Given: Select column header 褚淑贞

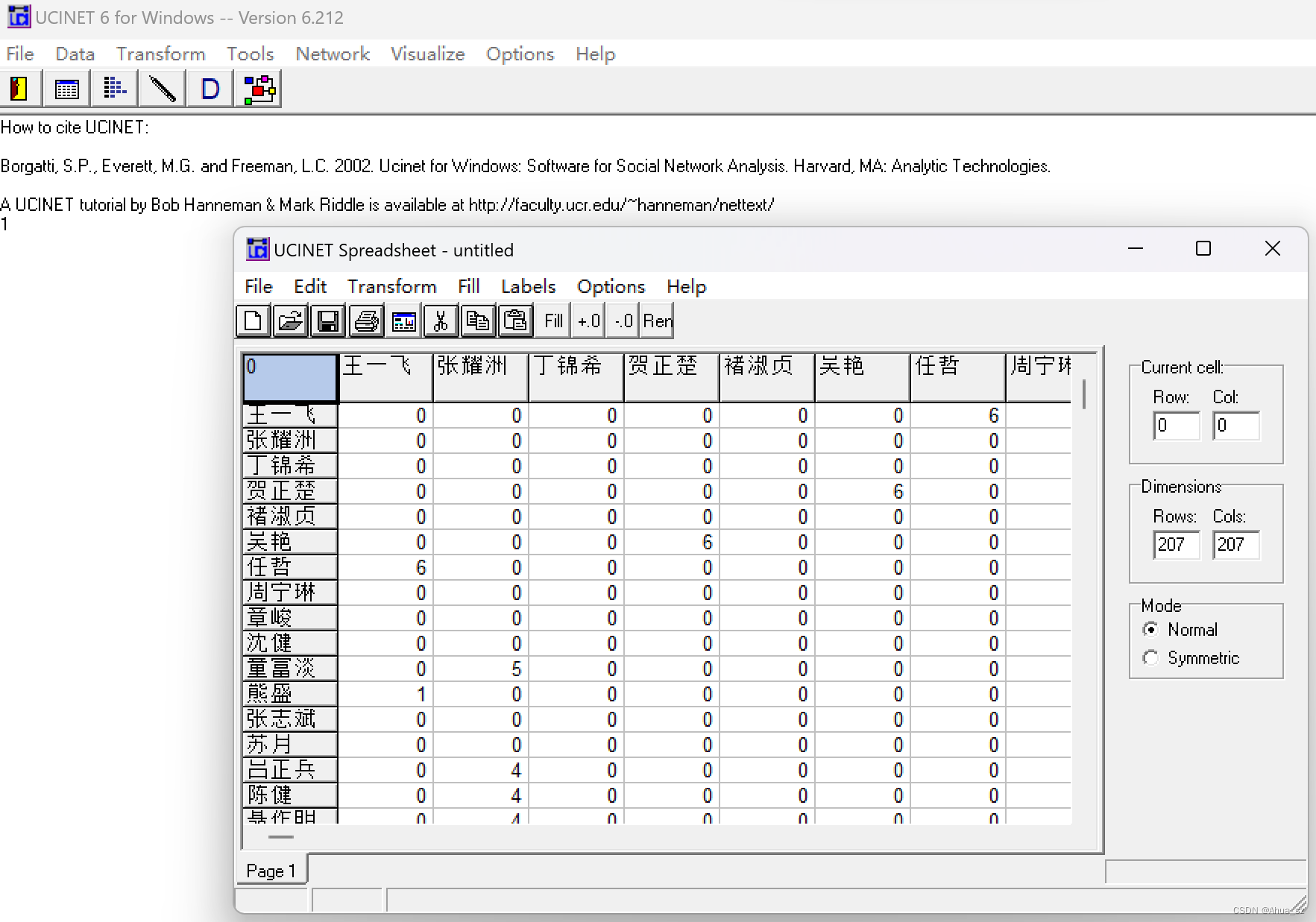Looking at the screenshot, I should tap(767, 378).
